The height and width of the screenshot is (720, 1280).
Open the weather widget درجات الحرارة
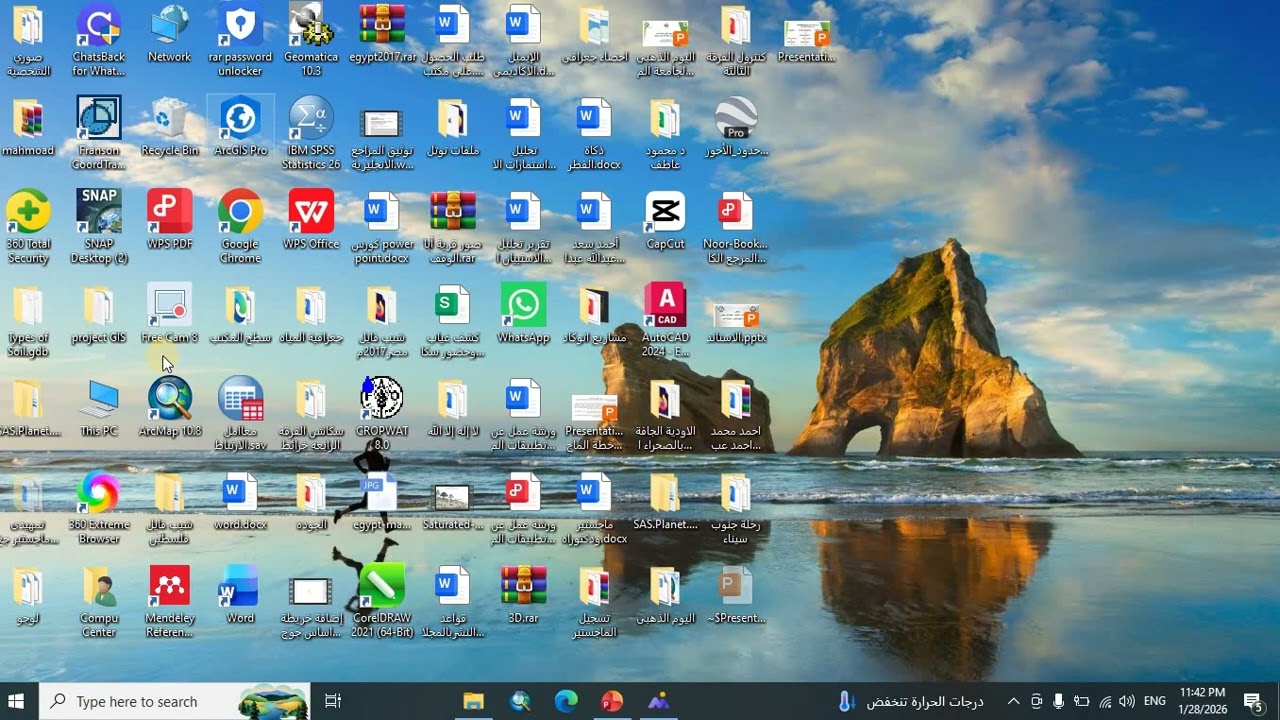pyautogui.click(x=910, y=701)
